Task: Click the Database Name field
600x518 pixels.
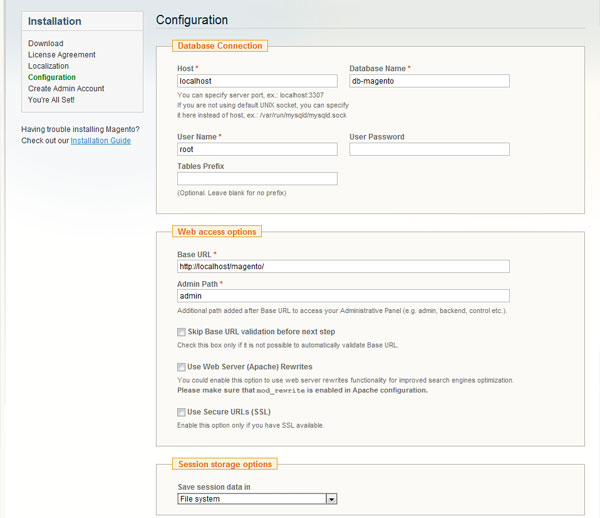Action: point(429,81)
